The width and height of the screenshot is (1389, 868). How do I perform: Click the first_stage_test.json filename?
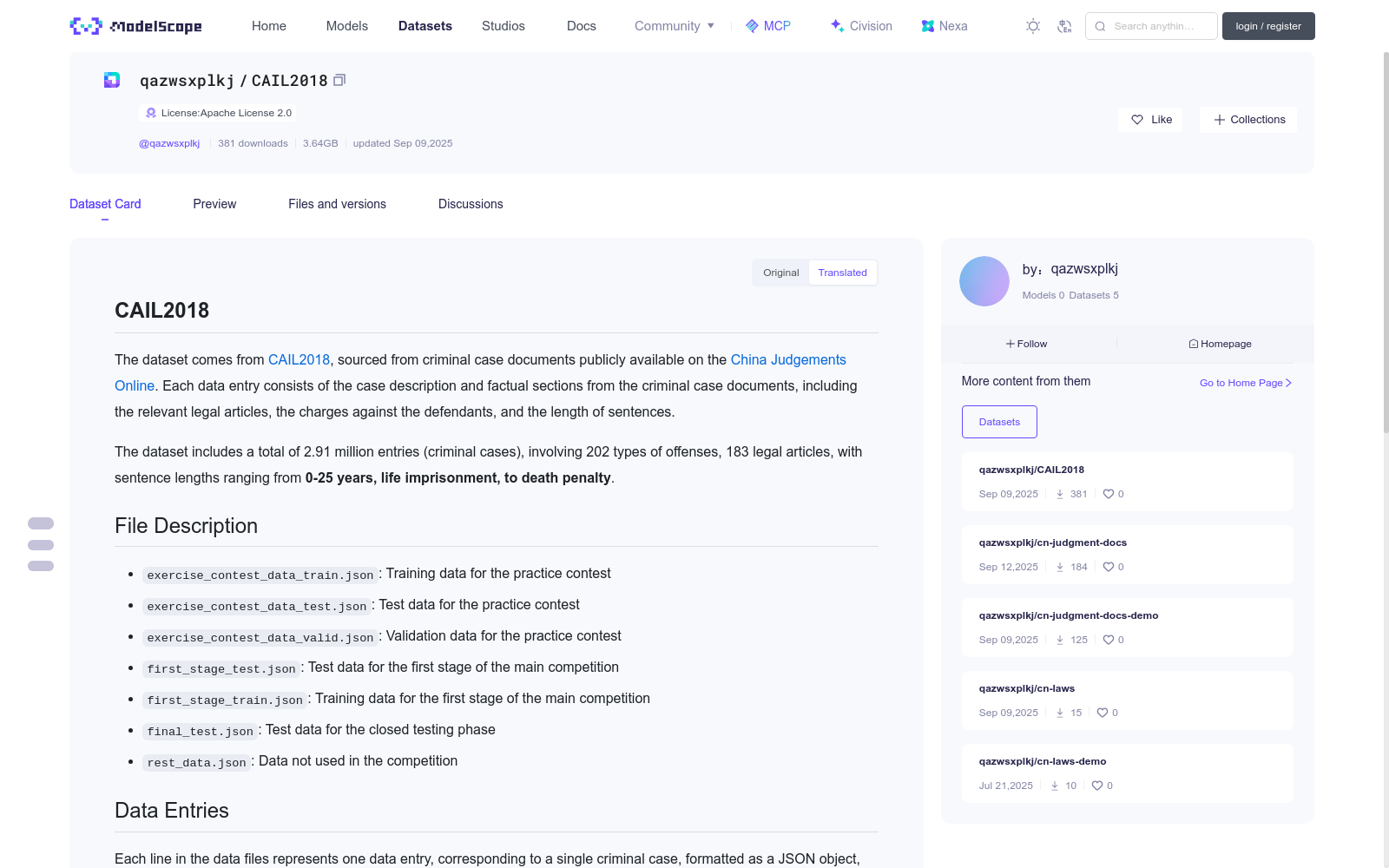221,668
